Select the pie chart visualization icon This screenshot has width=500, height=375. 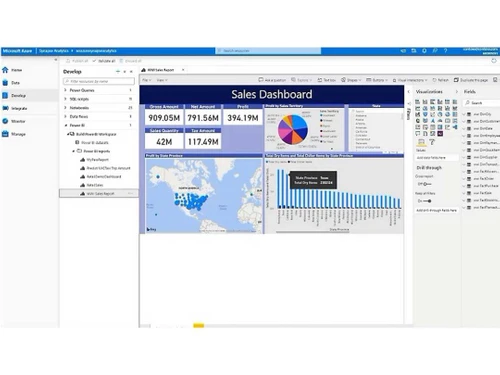(x=440, y=114)
